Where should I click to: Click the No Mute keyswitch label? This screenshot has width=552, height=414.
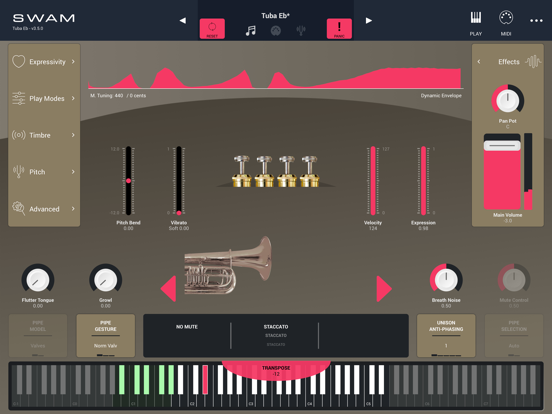(187, 327)
